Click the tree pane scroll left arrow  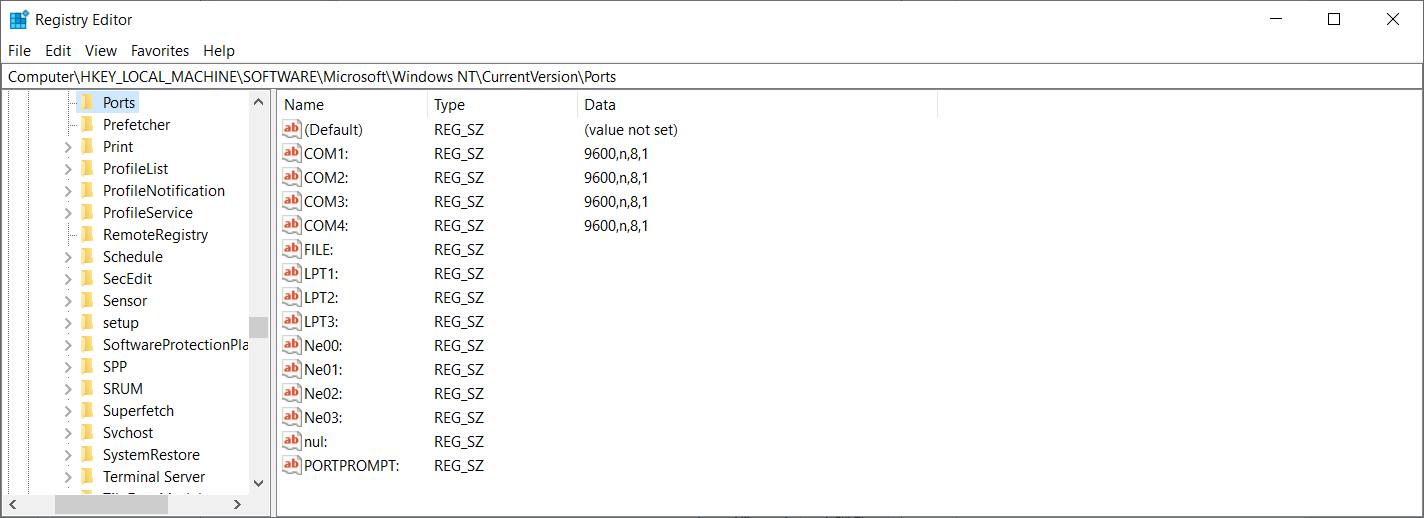(13, 505)
